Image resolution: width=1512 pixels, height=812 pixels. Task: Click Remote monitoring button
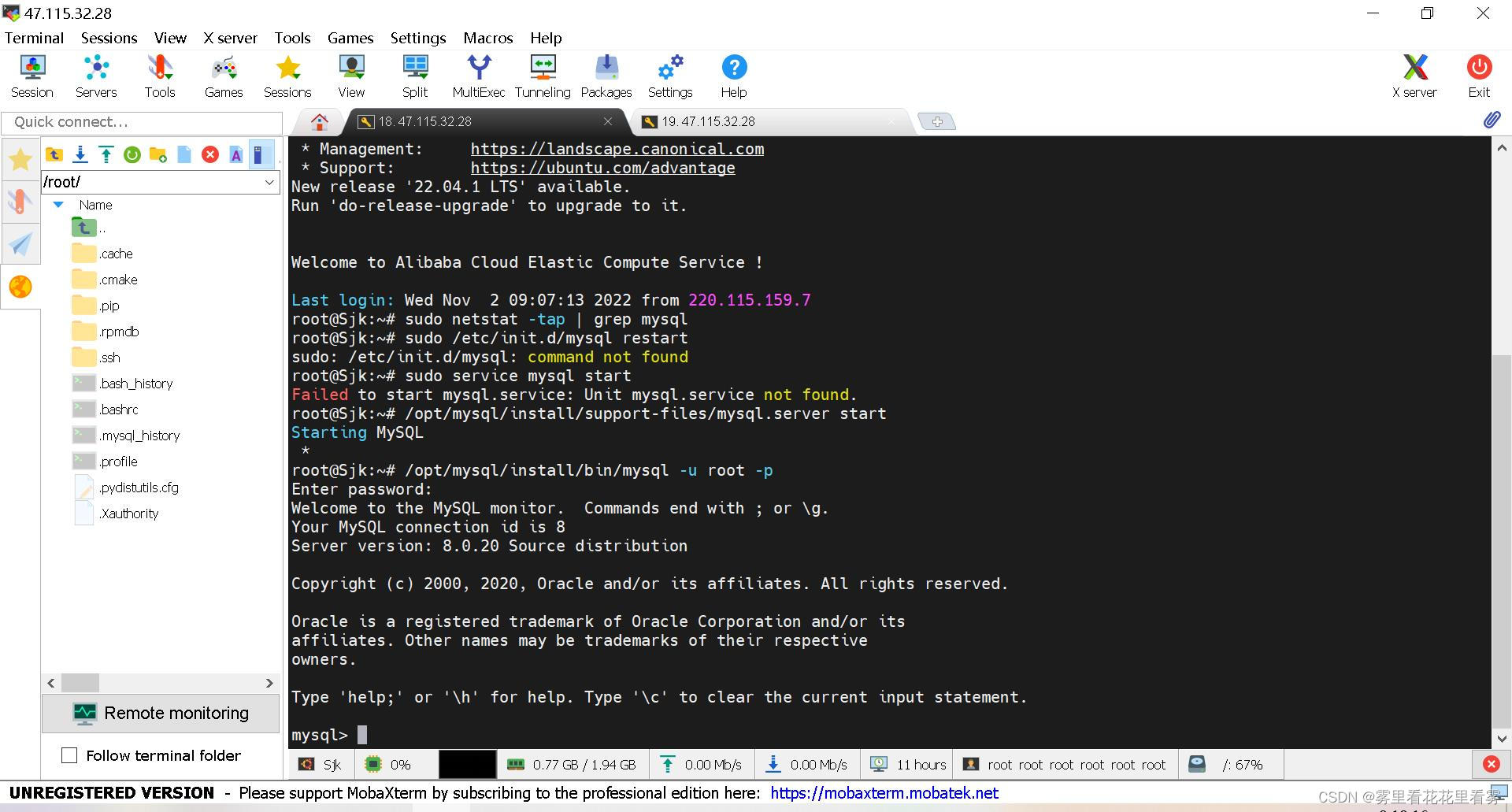(x=161, y=714)
